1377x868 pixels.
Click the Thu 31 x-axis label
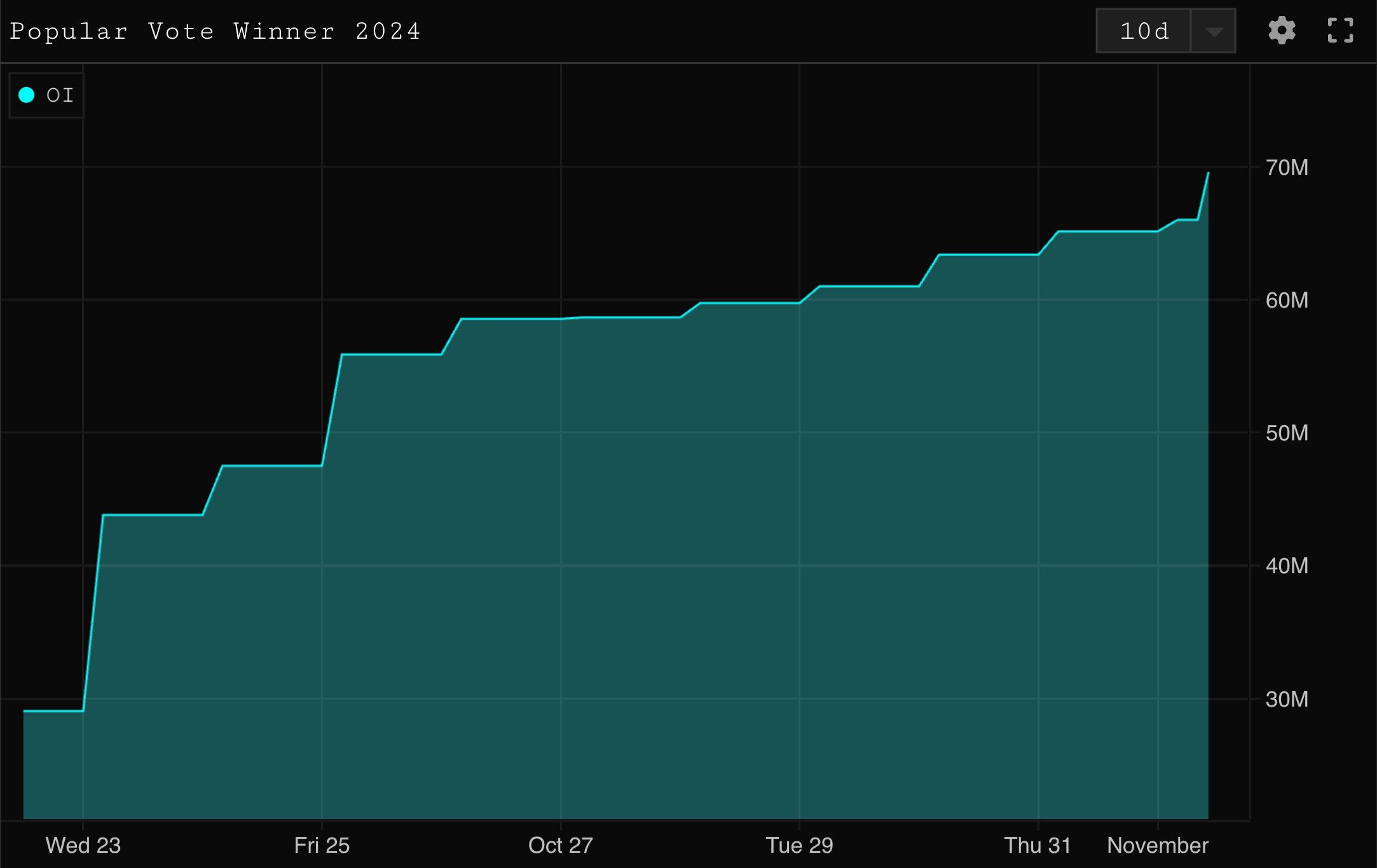pos(1037,845)
